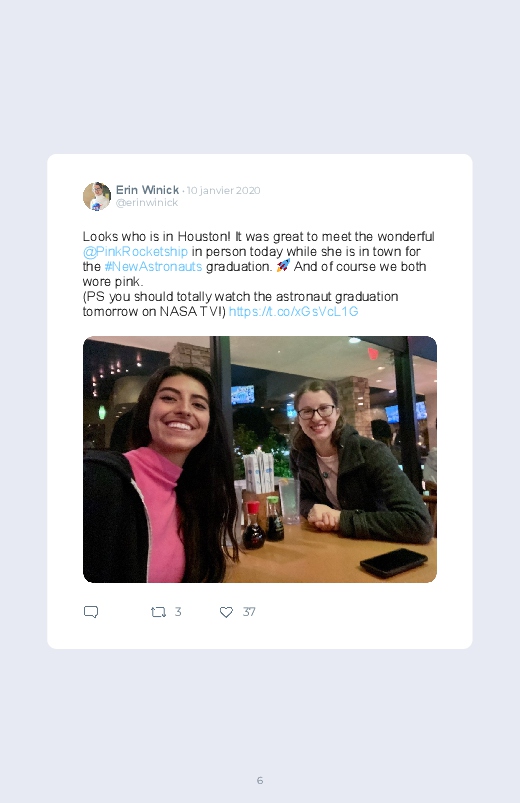Open the 10 janvier 2020 timestamp

(223, 191)
